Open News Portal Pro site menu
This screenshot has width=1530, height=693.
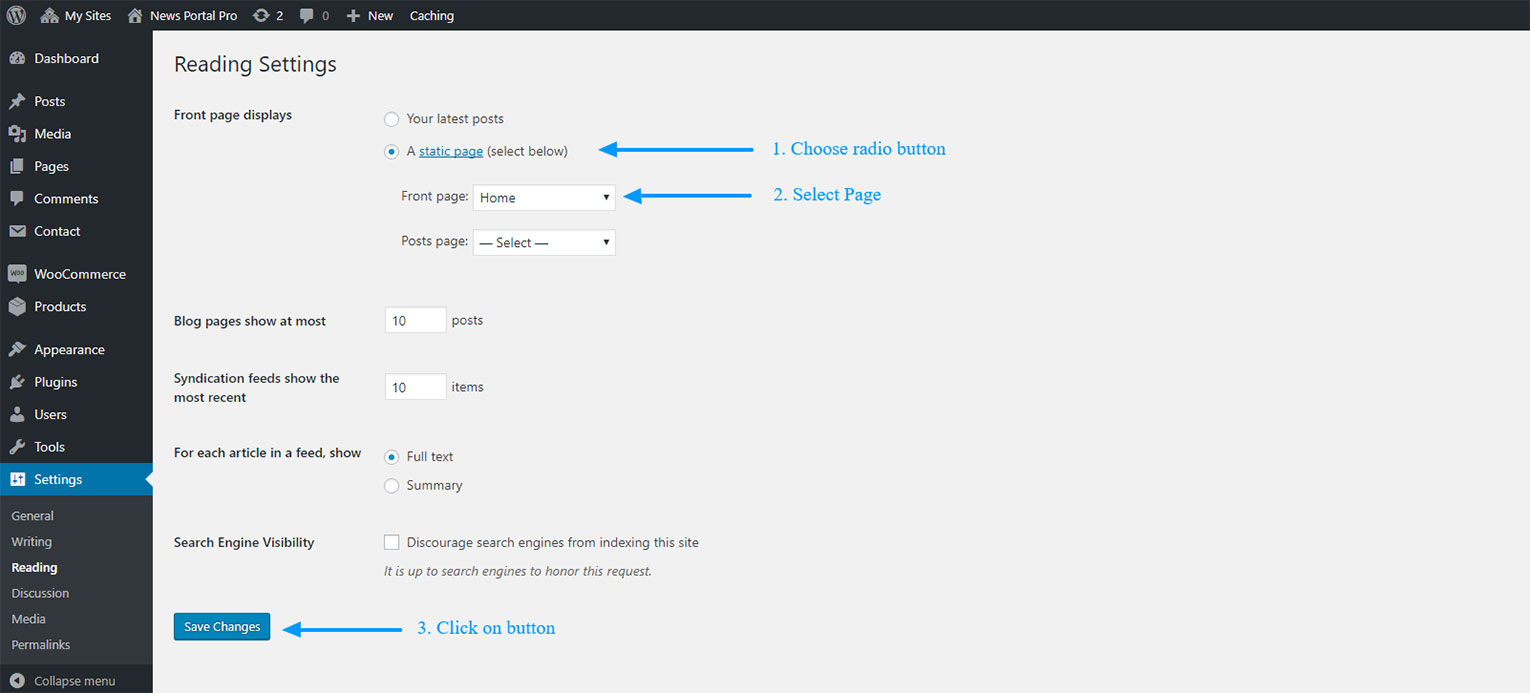[x=183, y=15]
